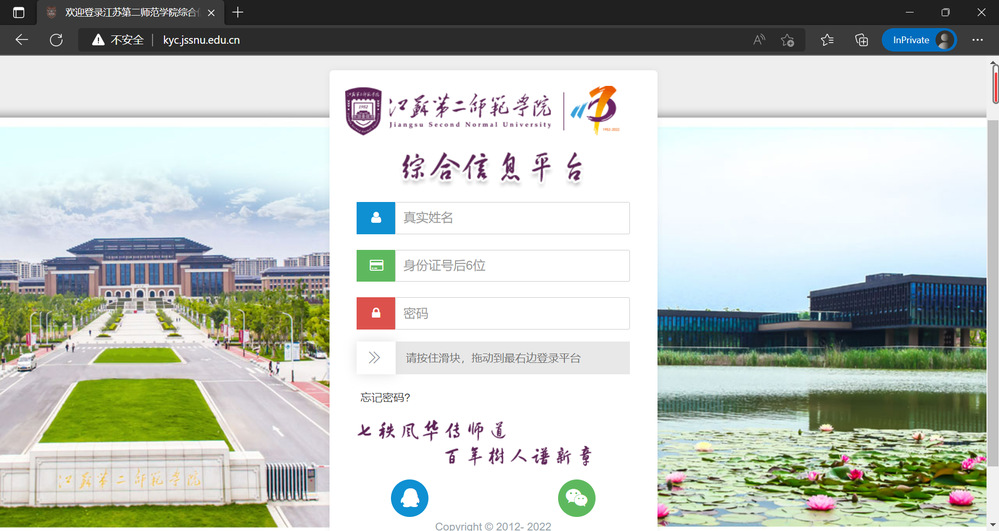This screenshot has width=999, height=531.
Task: Type in the 真实姓名 name field
Action: [511, 218]
